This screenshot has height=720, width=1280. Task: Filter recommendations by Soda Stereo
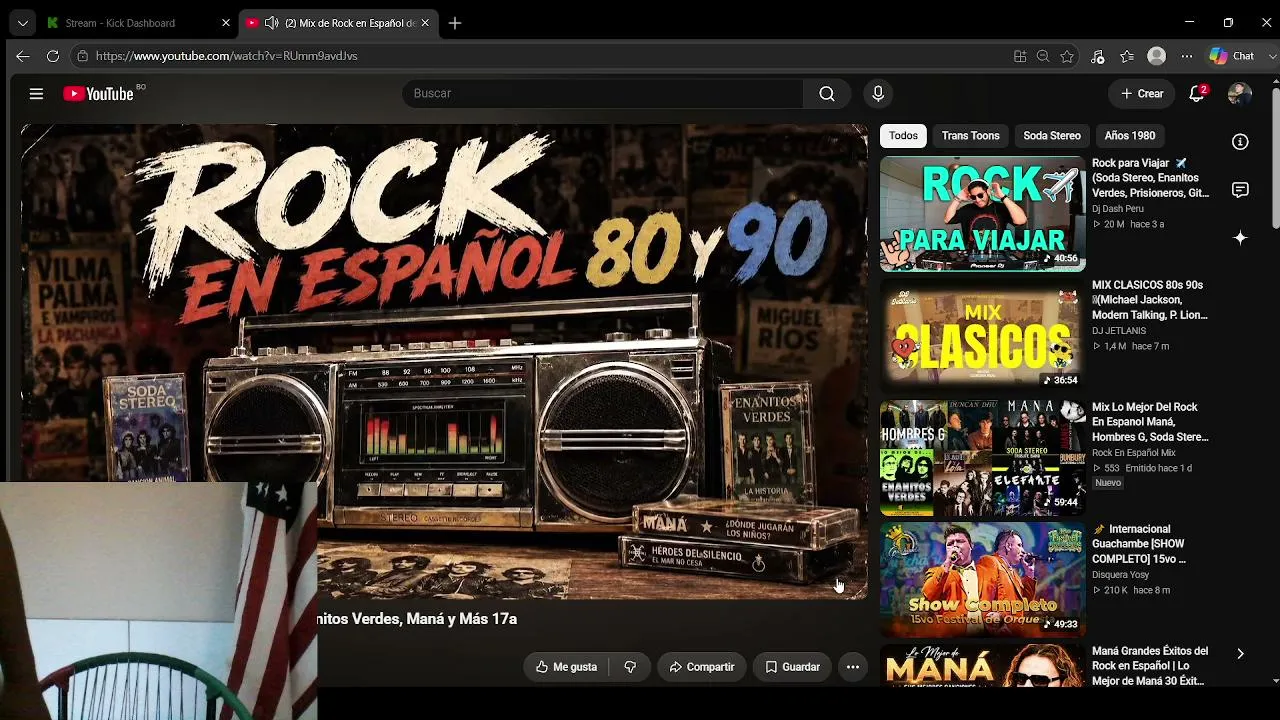point(1052,136)
